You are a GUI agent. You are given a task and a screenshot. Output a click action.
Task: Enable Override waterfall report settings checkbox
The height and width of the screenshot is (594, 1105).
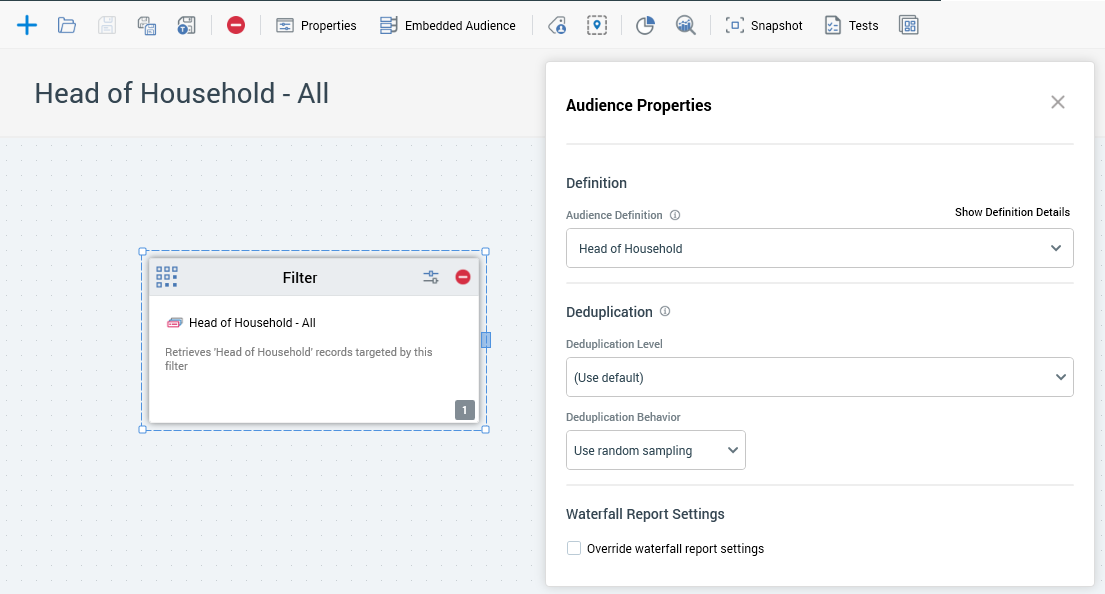574,548
